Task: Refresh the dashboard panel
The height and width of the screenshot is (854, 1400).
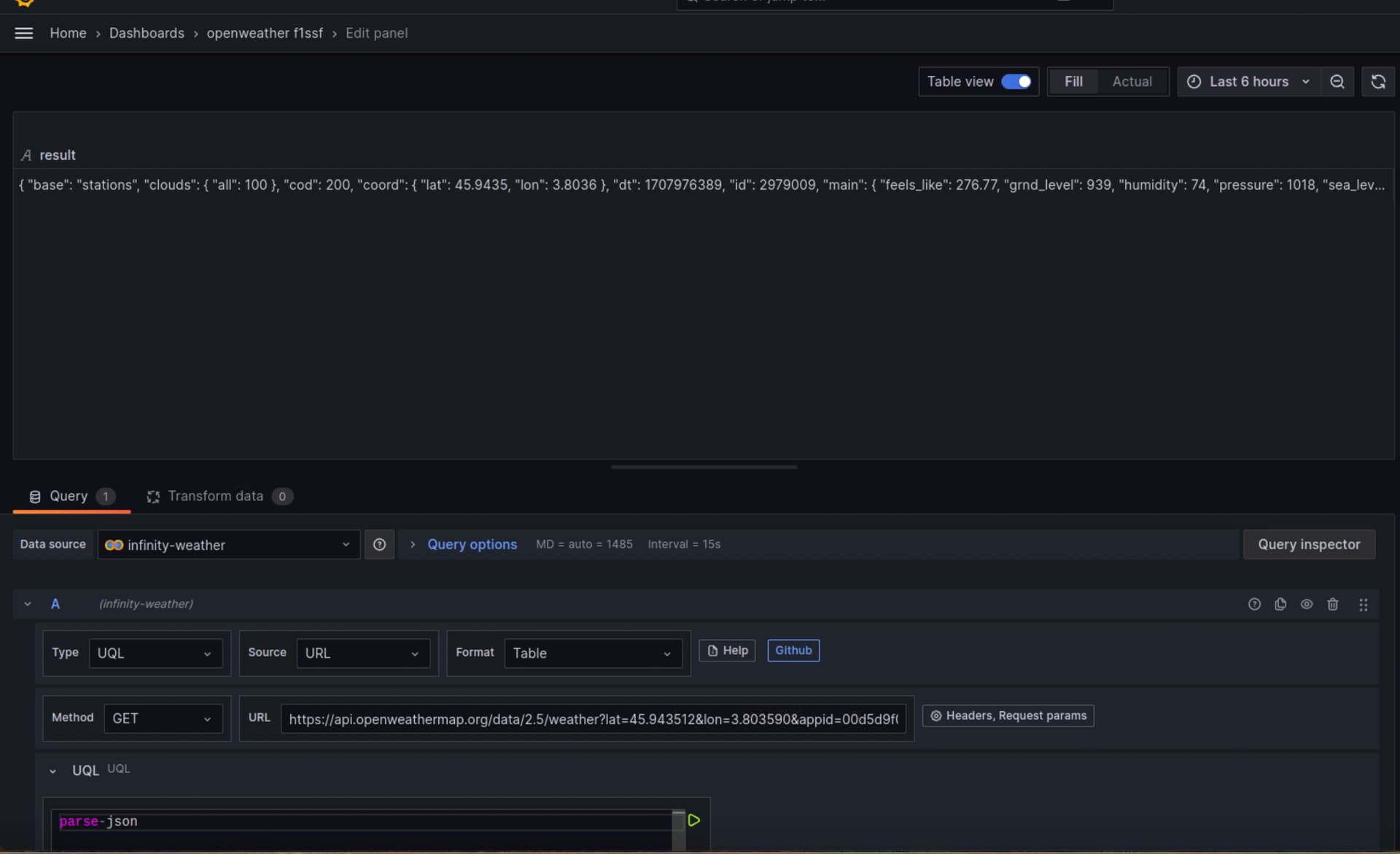Action: tap(1377, 82)
